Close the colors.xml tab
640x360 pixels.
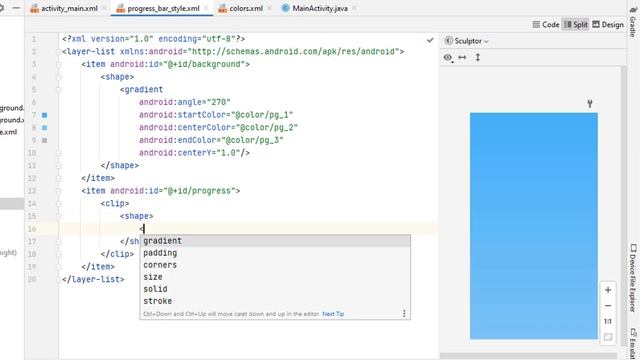pyautogui.click(x=269, y=8)
